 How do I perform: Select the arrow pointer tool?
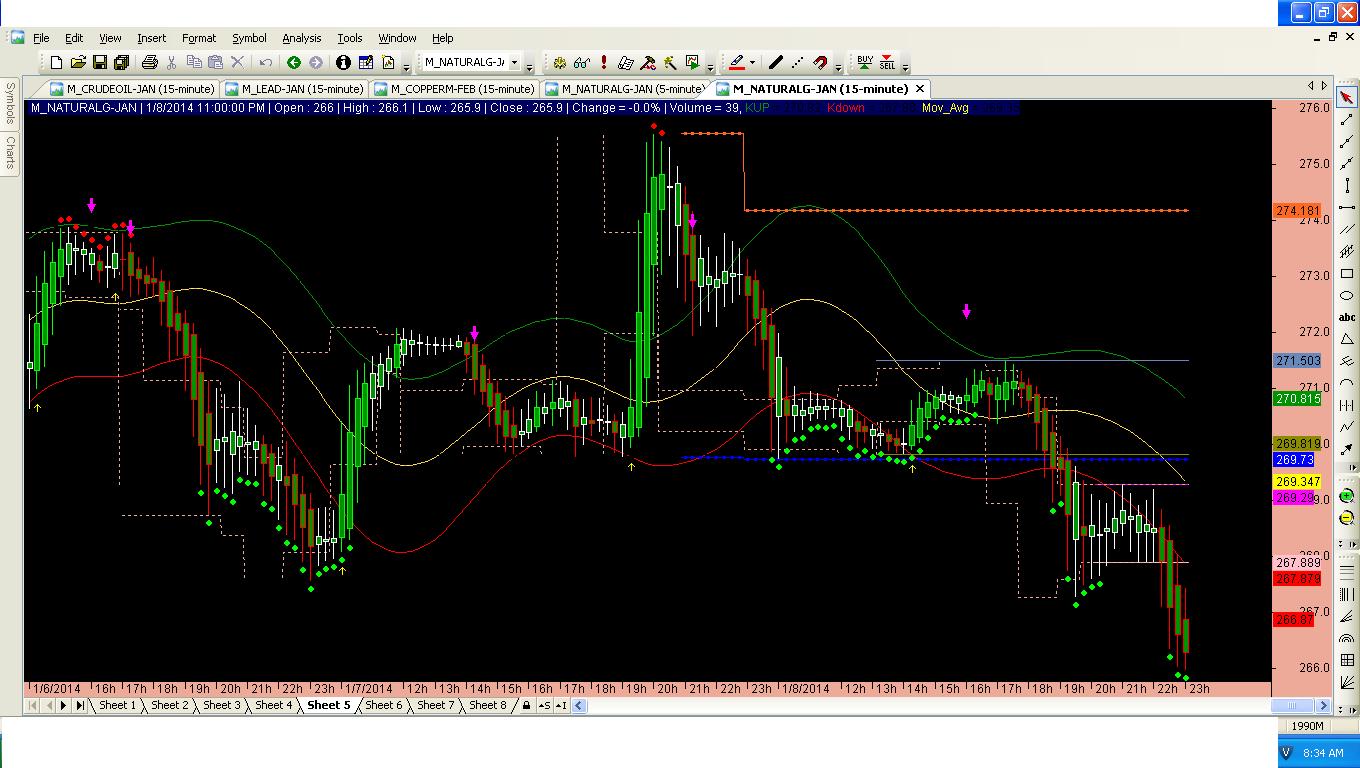click(x=1347, y=97)
